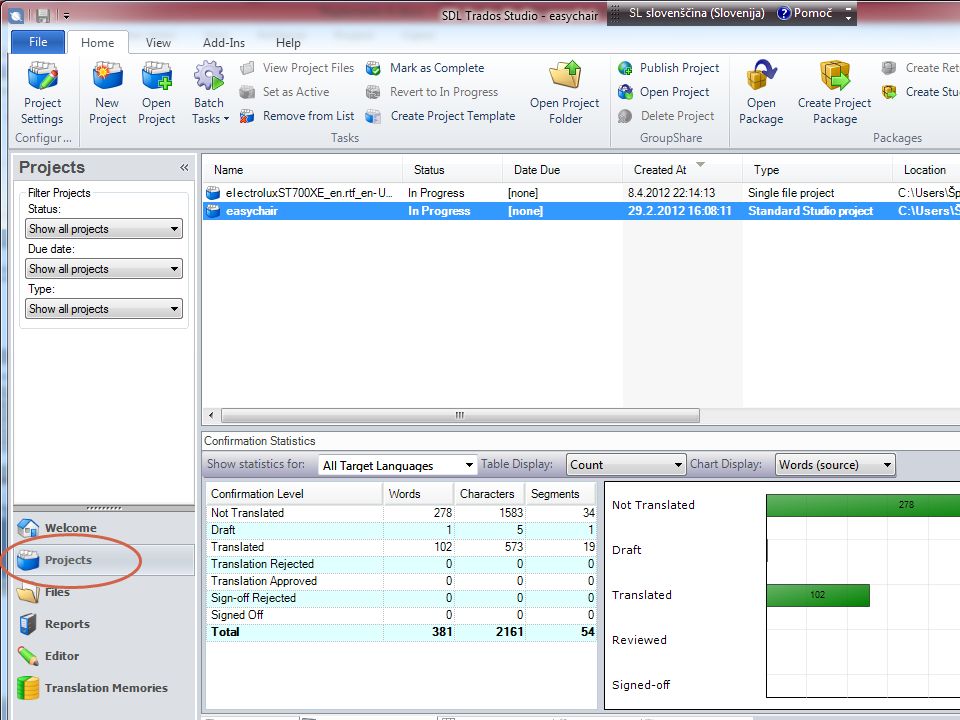Open the Batch Tasks menu
Viewport: 960px width, 720px height.
click(209, 93)
